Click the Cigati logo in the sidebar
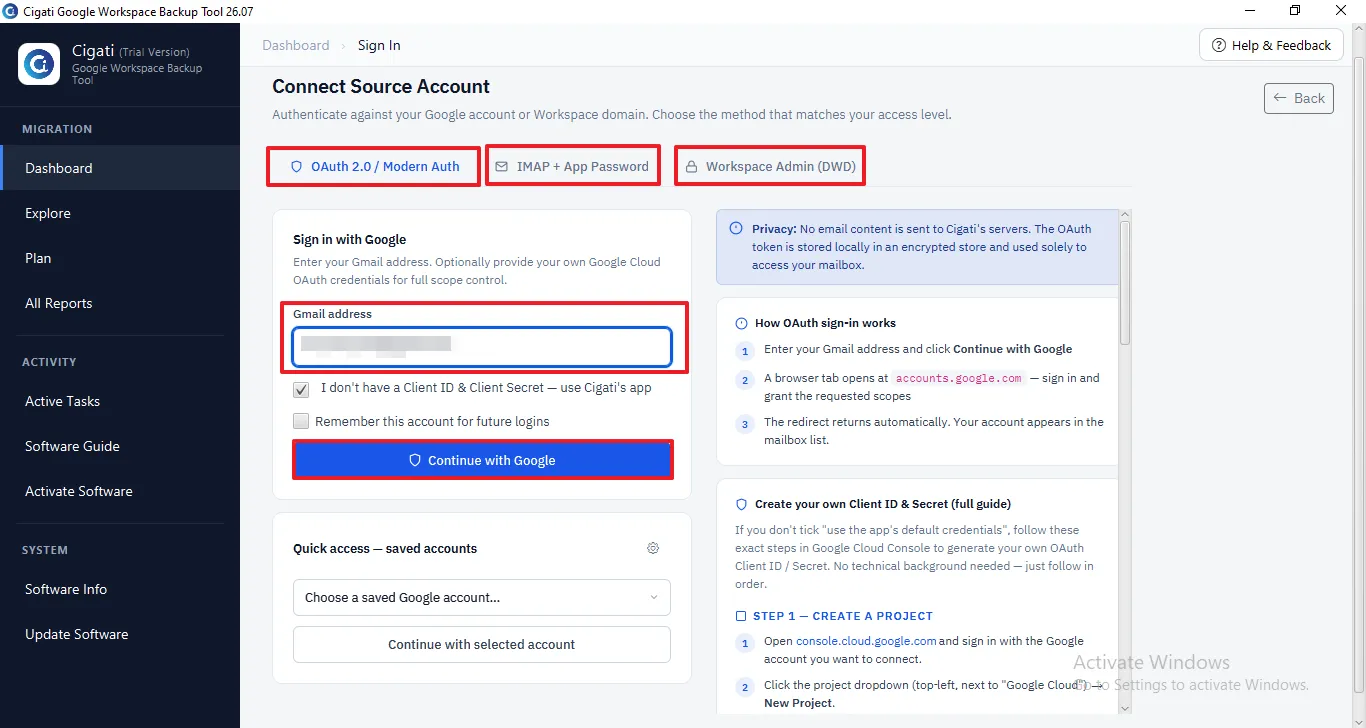The height and width of the screenshot is (728, 1366). click(39, 64)
